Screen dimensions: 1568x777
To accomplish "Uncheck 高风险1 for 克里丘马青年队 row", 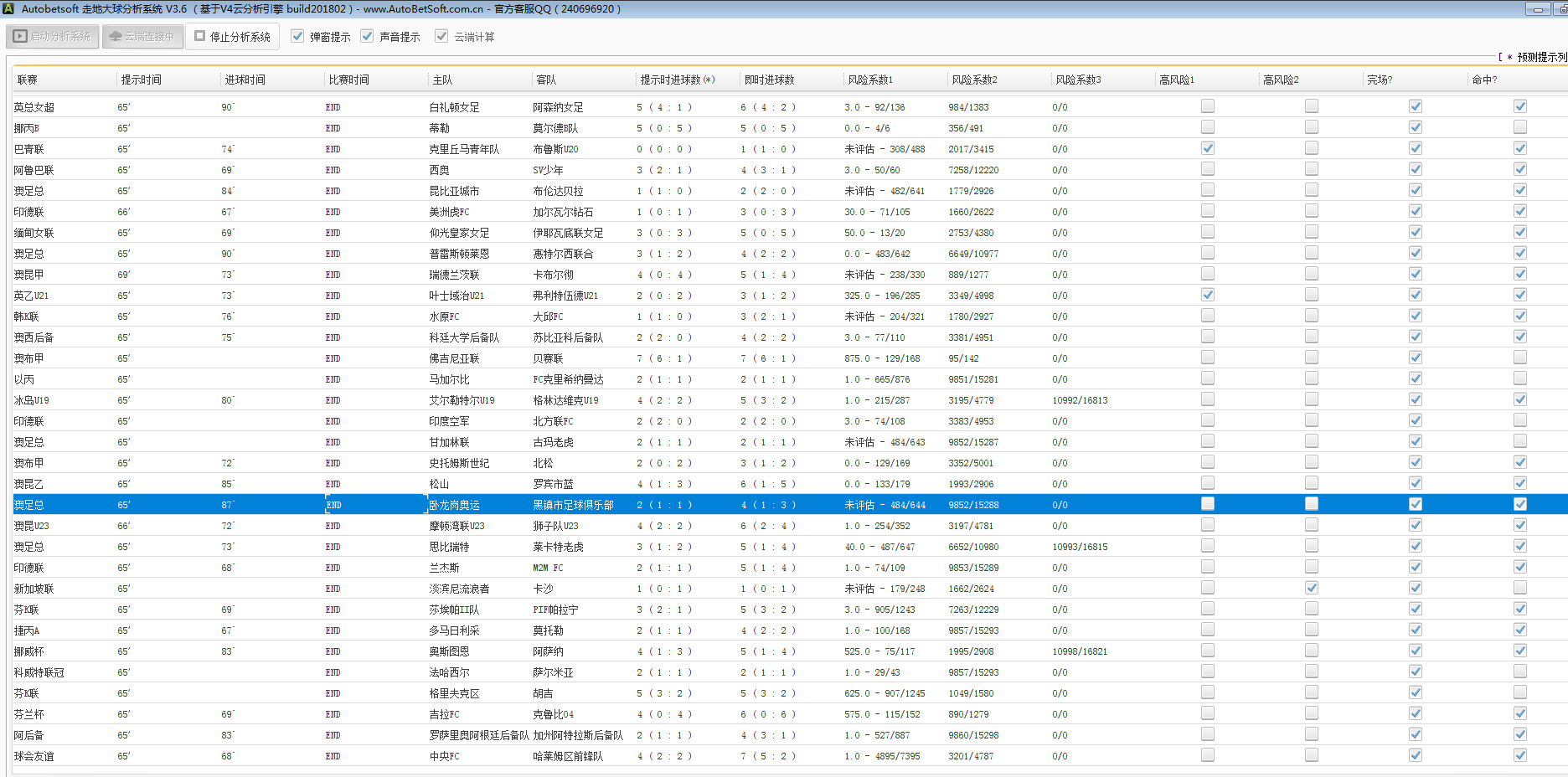I will point(1207,148).
